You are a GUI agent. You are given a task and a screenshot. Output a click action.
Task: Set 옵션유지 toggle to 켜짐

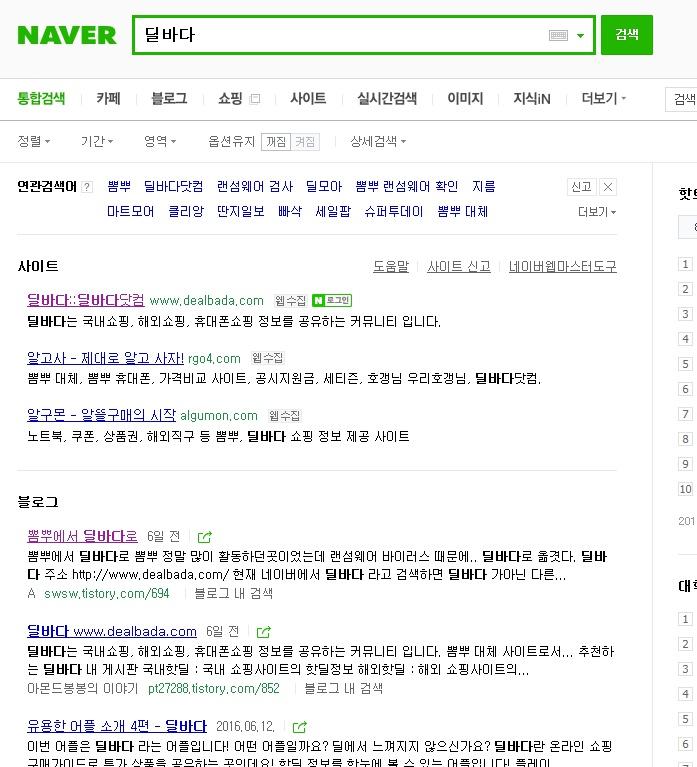click(x=305, y=142)
